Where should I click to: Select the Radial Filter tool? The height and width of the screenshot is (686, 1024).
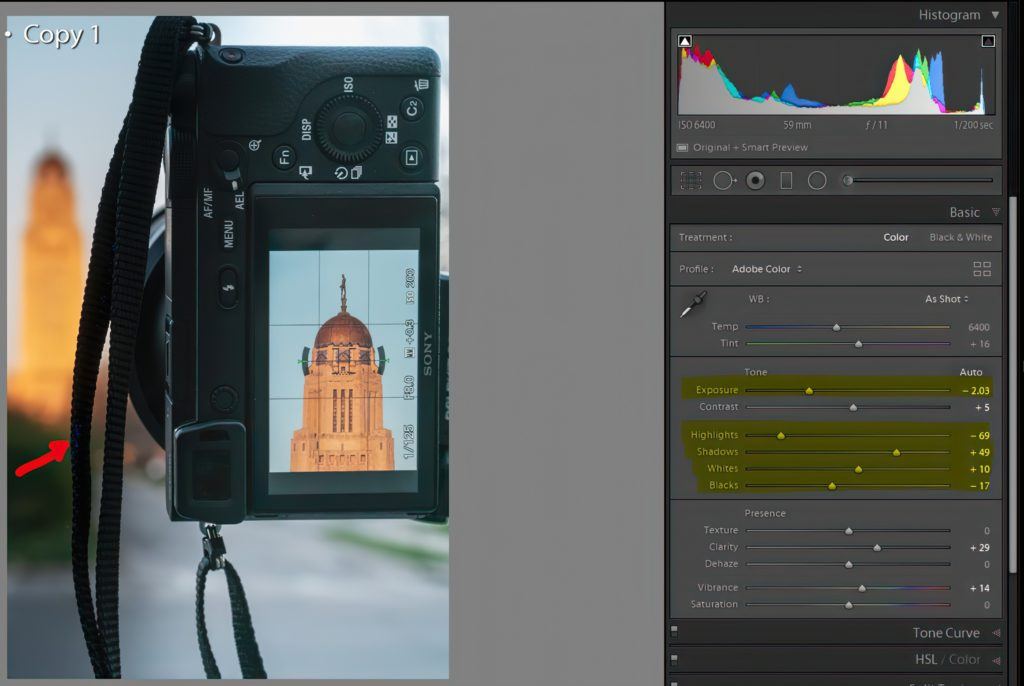point(817,181)
